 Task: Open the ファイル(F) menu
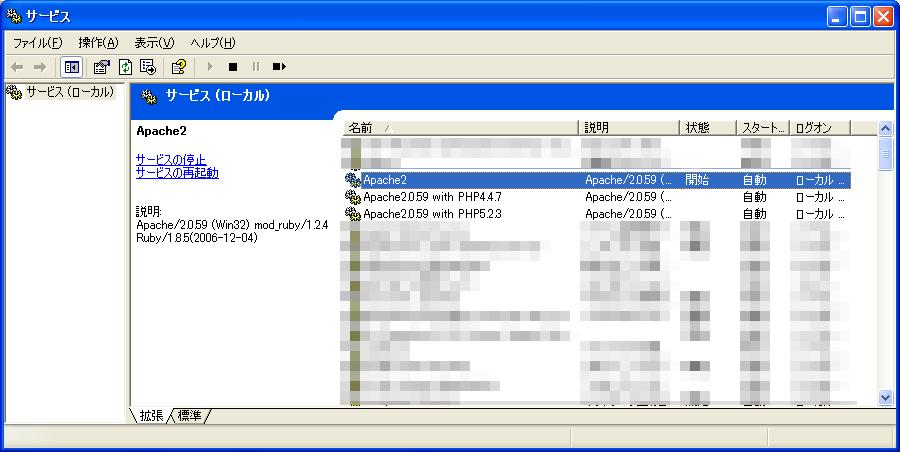coord(37,43)
